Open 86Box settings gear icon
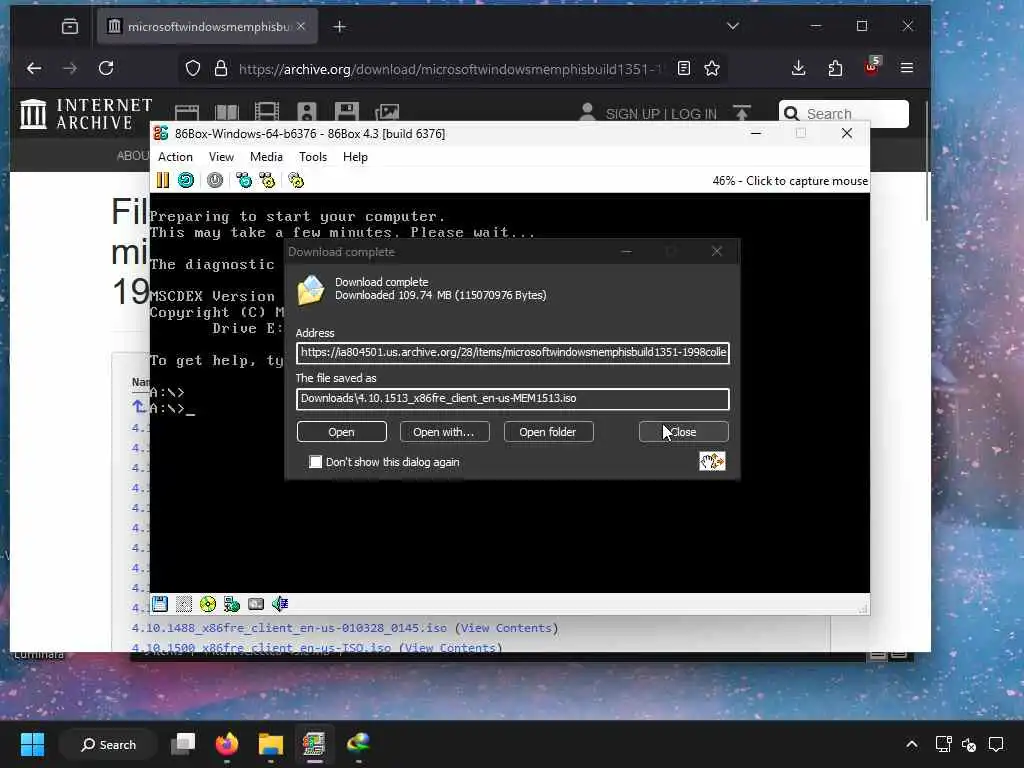 tap(296, 180)
